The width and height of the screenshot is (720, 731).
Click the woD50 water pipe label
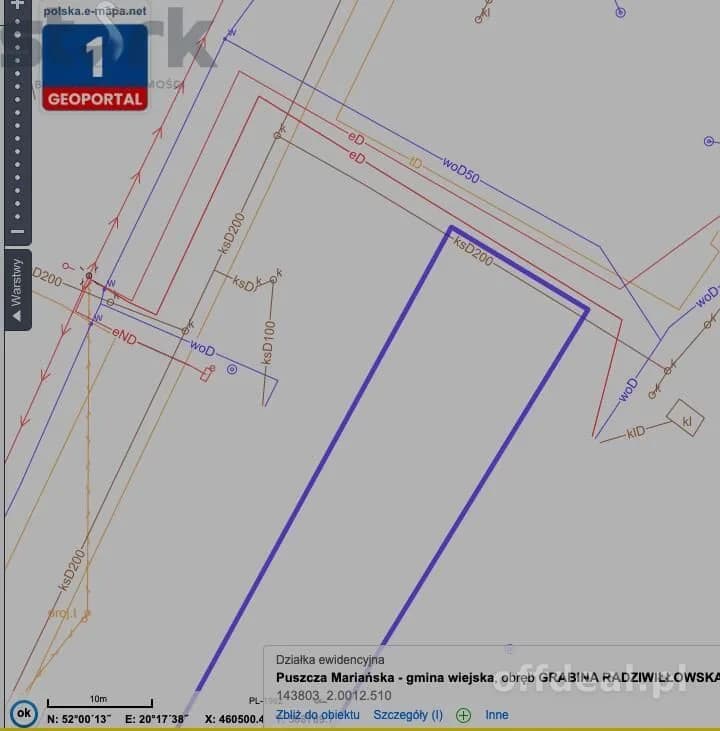click(x=461, y=170)
